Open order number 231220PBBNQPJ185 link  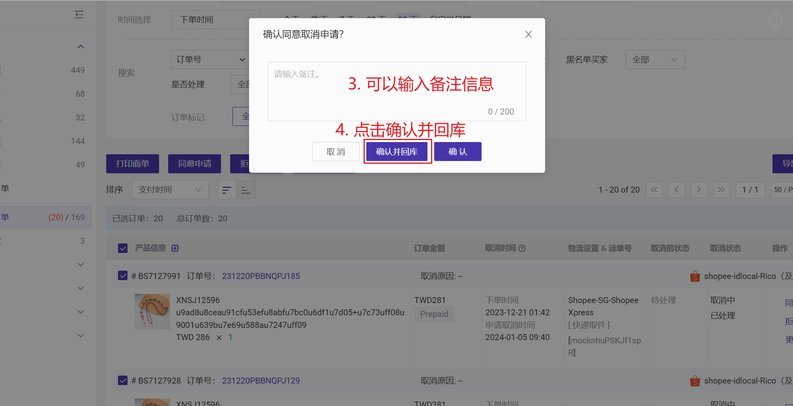point(261,276)
